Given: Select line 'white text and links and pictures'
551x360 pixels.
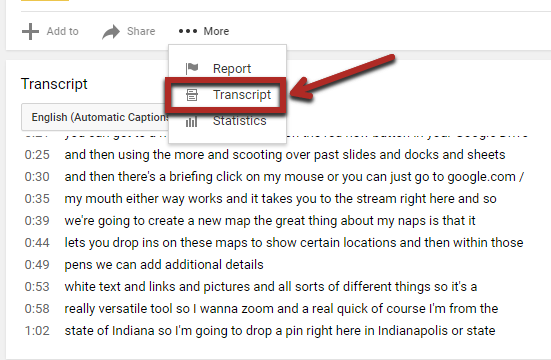Looking at the screenshot, I should [271, 287].
